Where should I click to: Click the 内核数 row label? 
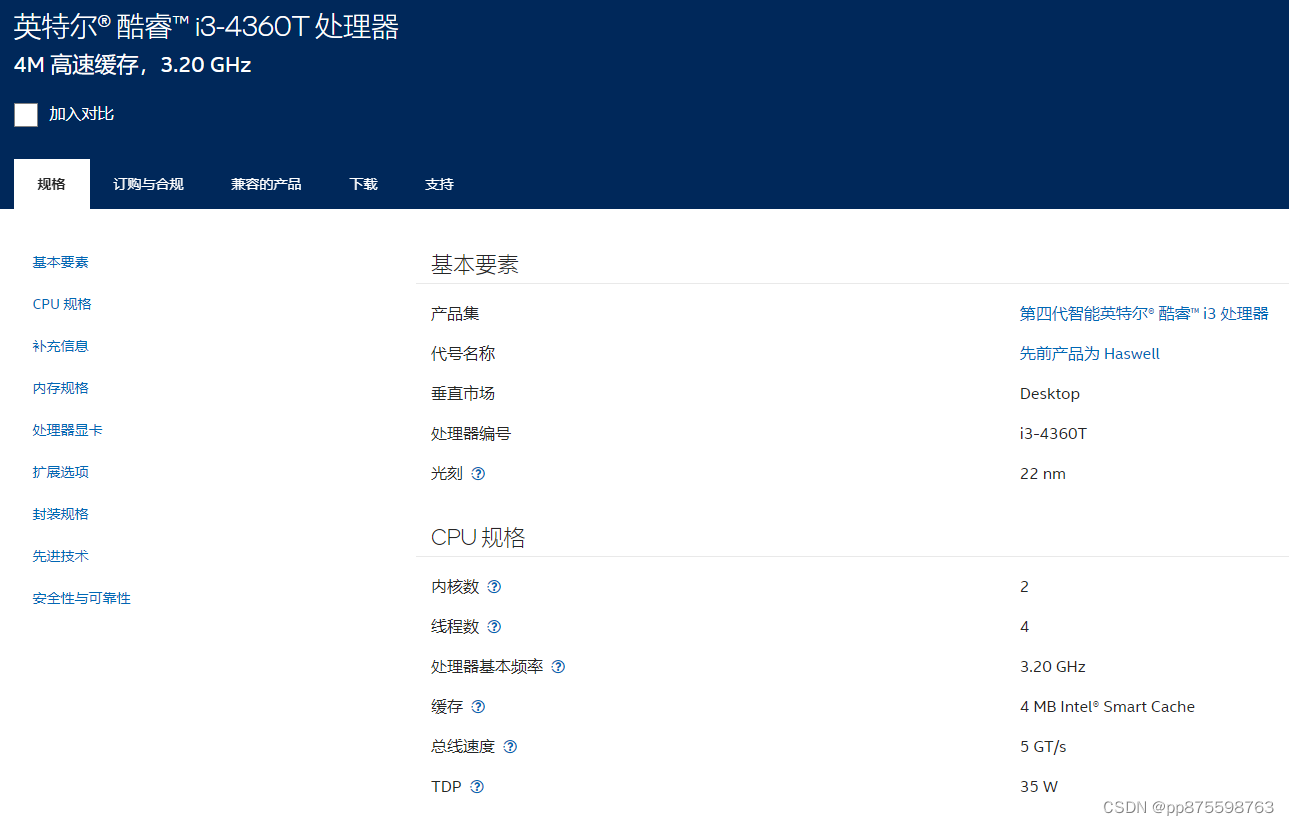tap(455, 587)
